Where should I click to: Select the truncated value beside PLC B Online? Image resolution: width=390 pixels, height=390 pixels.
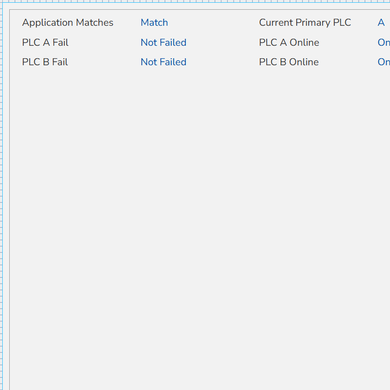(x=384, y=62)
